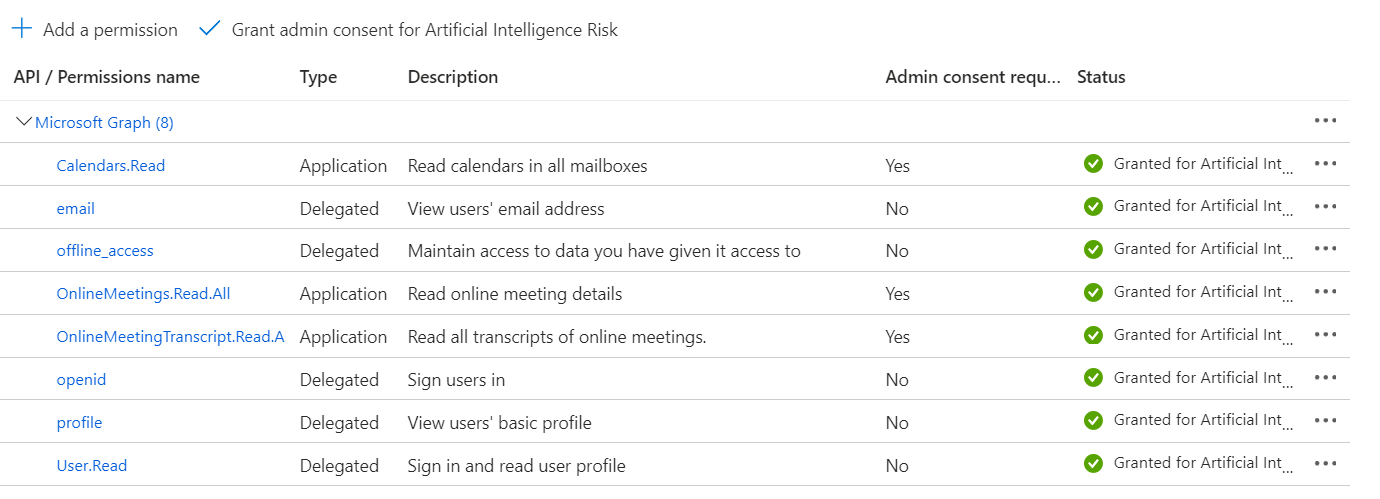Open the ellipsis menu for OnlineMeetings.Read.All row
This screenshot has width=1380, height=499.
pyautogui.click(x=1326, y=292)
